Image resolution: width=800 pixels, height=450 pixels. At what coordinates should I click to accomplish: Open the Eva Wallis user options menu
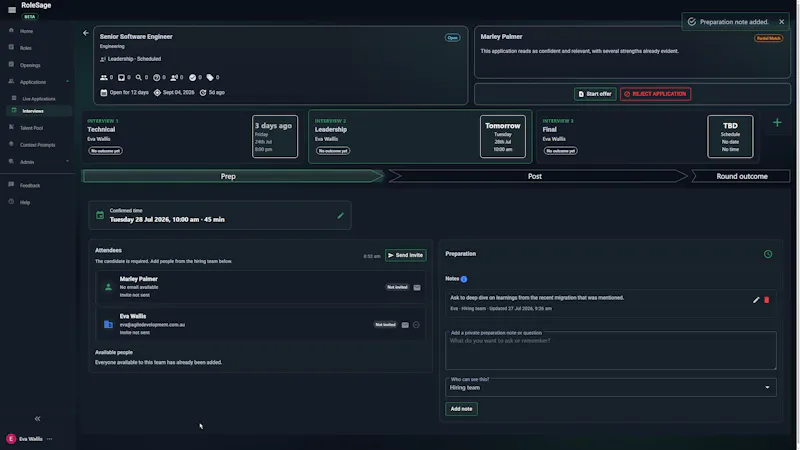(x=49, y=439)
